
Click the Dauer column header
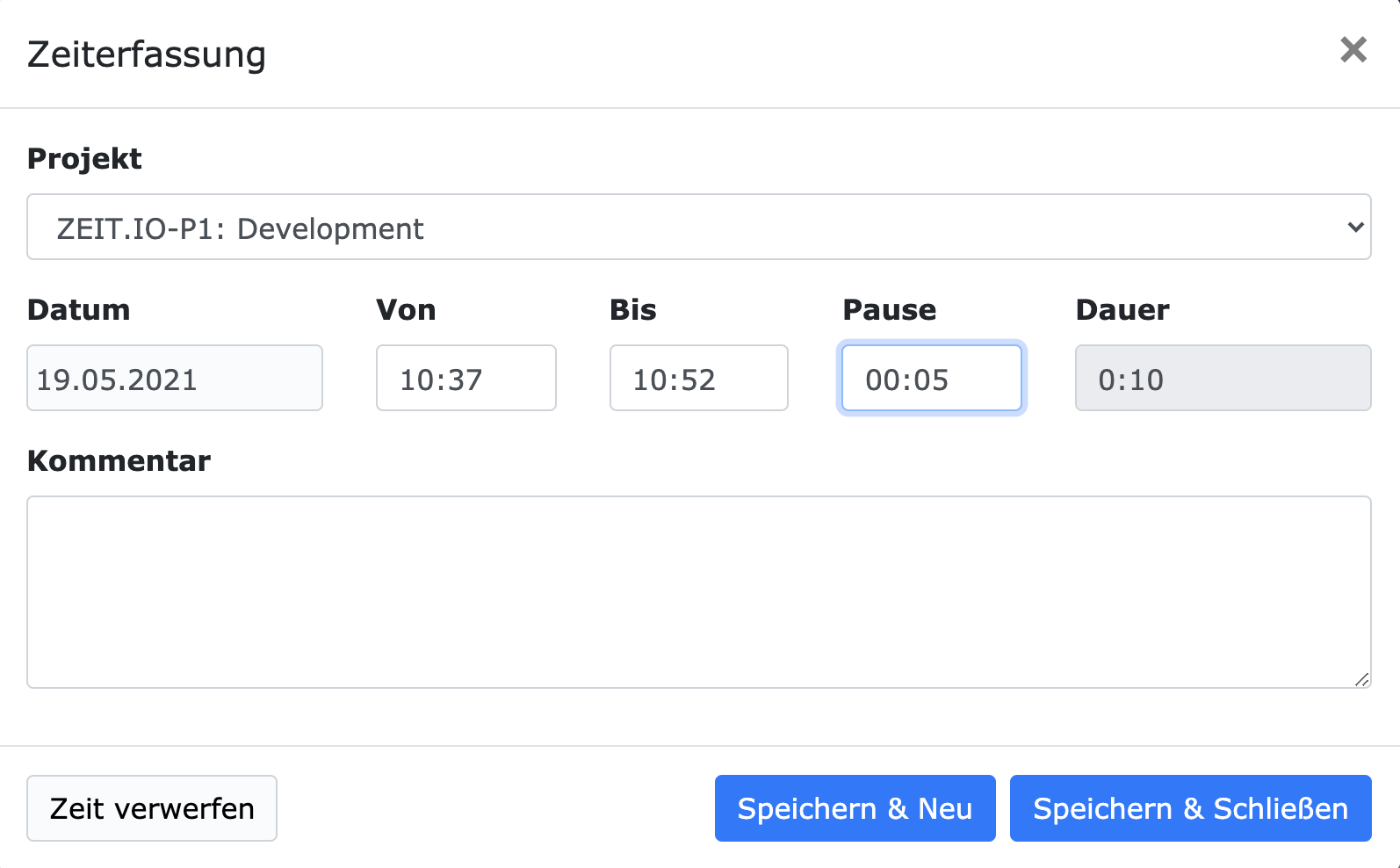[x=1122, y=309]
